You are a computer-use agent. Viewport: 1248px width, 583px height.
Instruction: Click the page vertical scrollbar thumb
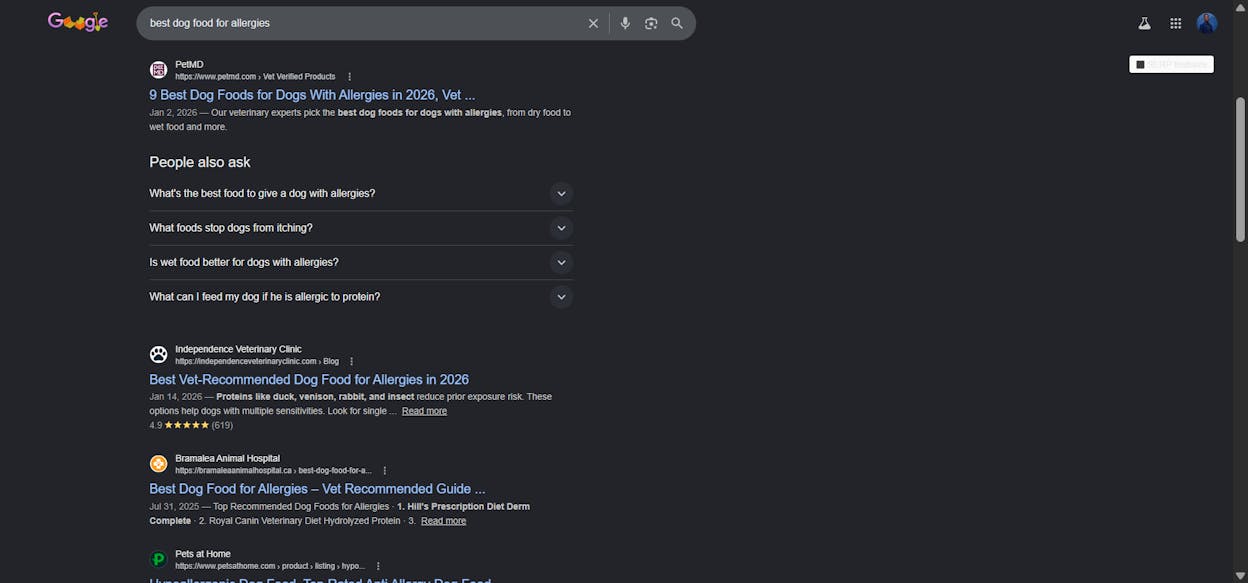[x=1241, y=168]
